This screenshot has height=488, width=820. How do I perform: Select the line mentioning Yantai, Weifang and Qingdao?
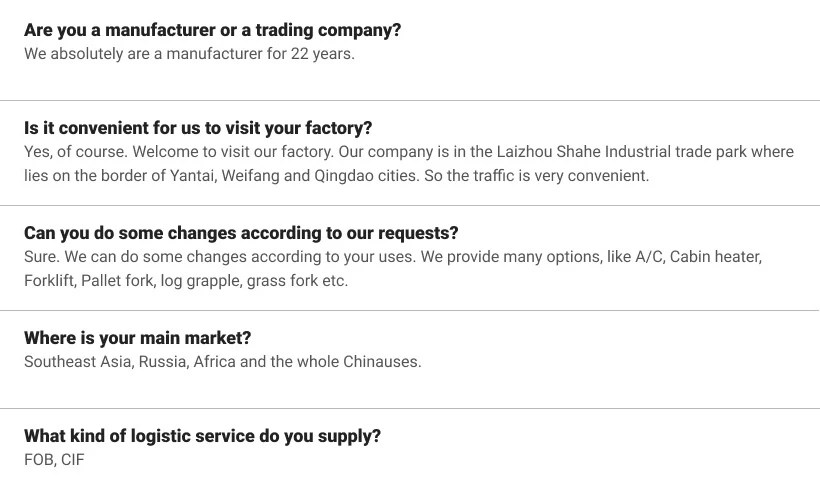pos(336,176)
